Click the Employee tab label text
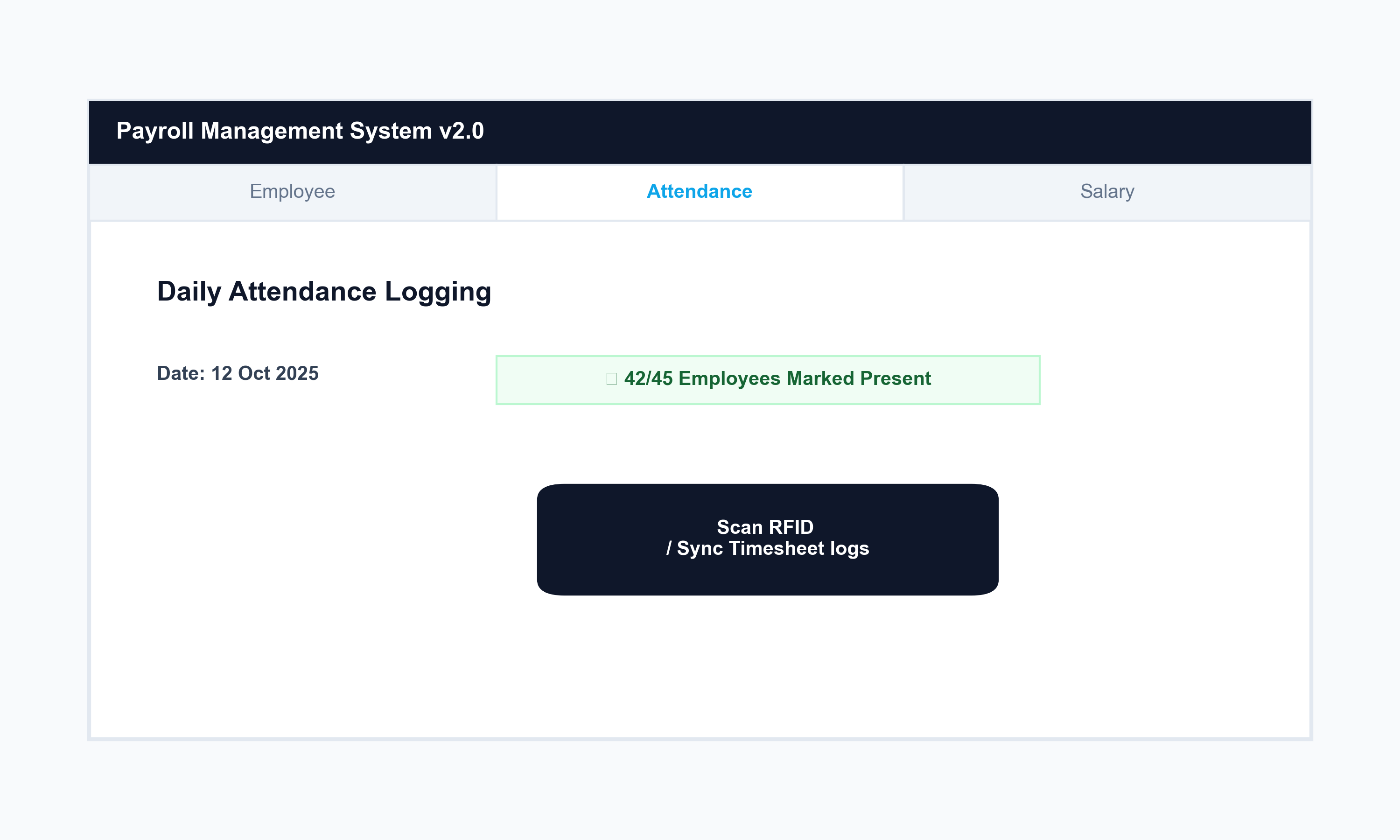1400x840 pixels. tap(292, 191)
